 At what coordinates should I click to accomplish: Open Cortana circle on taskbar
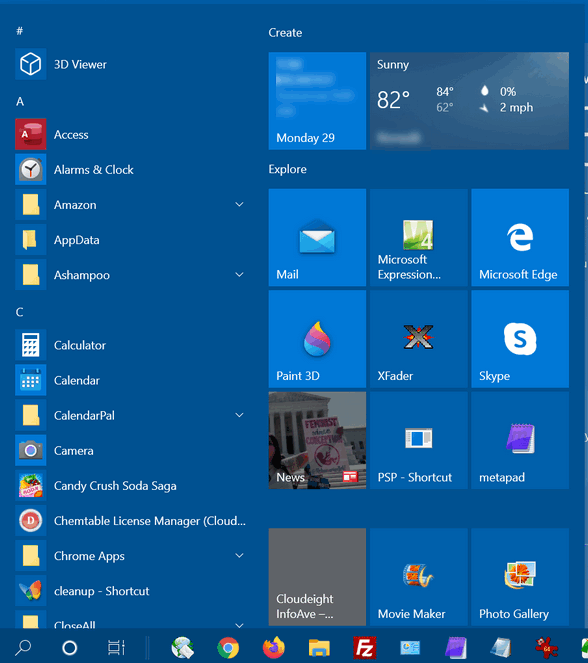tap(69, 647)
